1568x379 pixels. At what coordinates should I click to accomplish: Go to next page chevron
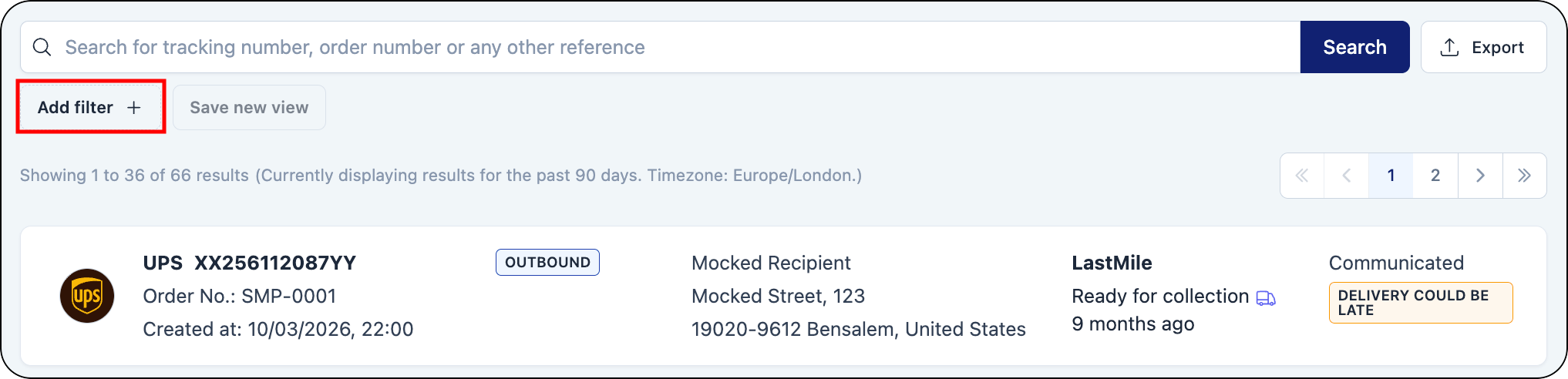point(1480,176)
